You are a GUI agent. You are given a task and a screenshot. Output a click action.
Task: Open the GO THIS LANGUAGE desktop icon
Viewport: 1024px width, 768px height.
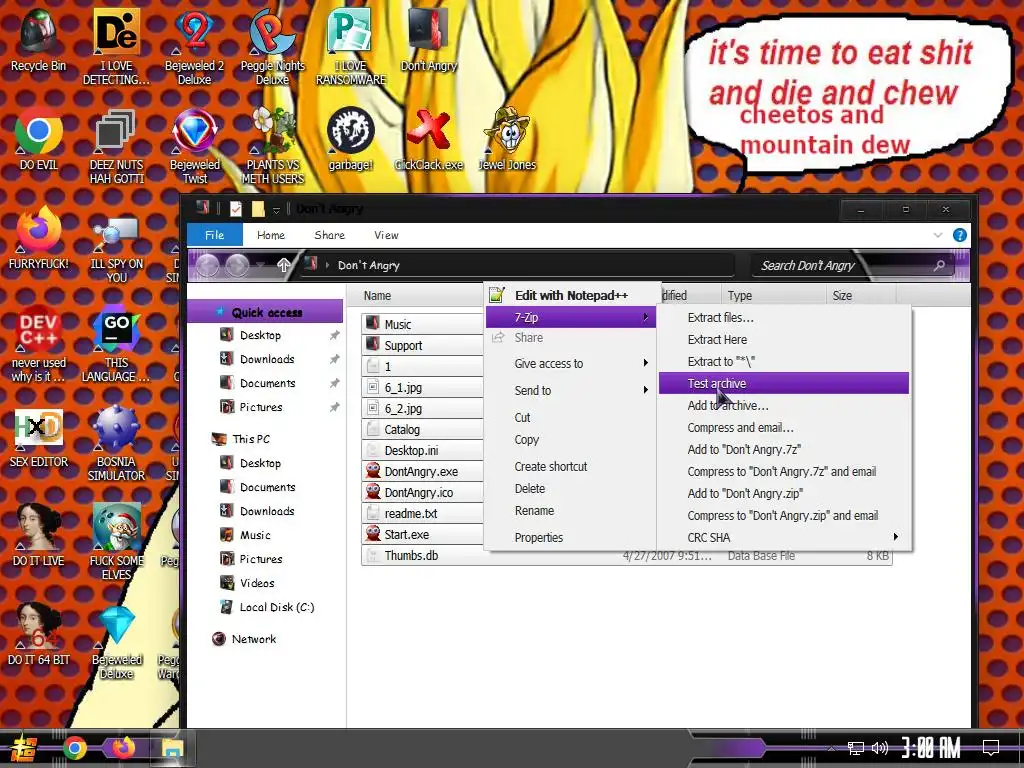click(x=116, y=345)
